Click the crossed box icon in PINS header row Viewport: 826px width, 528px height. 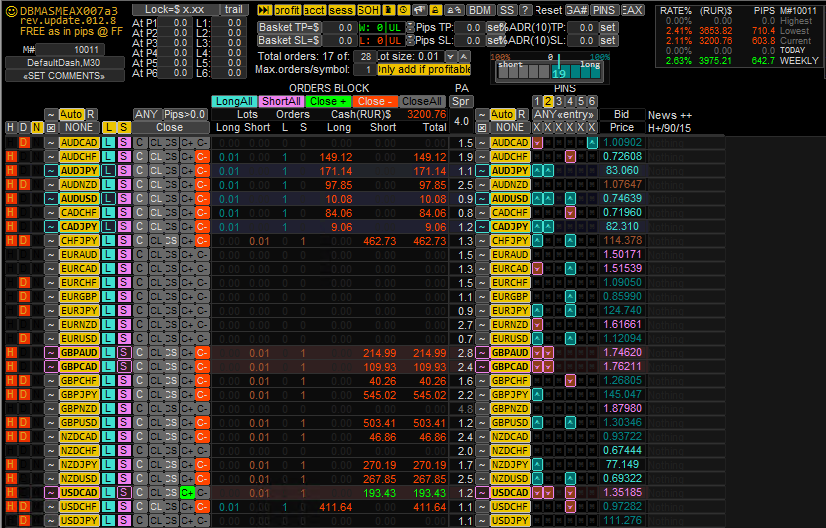click(x=481, y=128)
